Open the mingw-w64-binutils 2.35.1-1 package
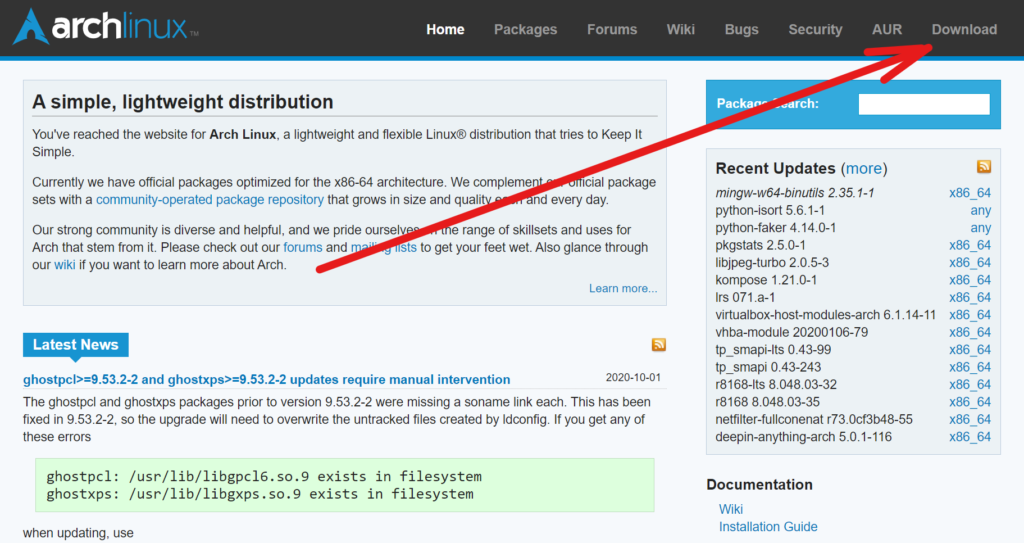Image resolution: width=1024 pixels, height=543 pixels. pos(795,193)
